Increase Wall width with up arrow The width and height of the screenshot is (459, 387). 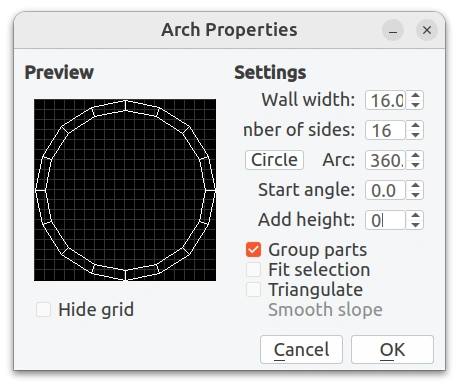tap(415, 96)
